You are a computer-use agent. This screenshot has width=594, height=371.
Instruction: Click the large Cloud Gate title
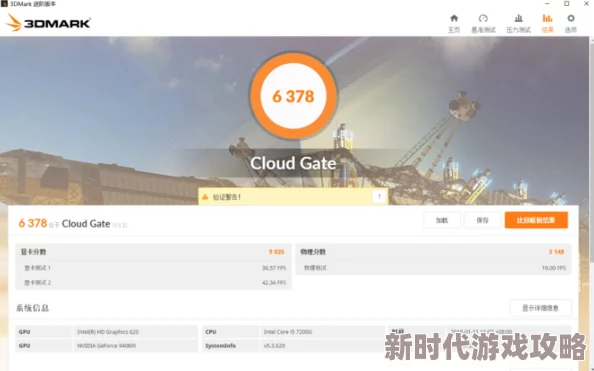(293, 163)
